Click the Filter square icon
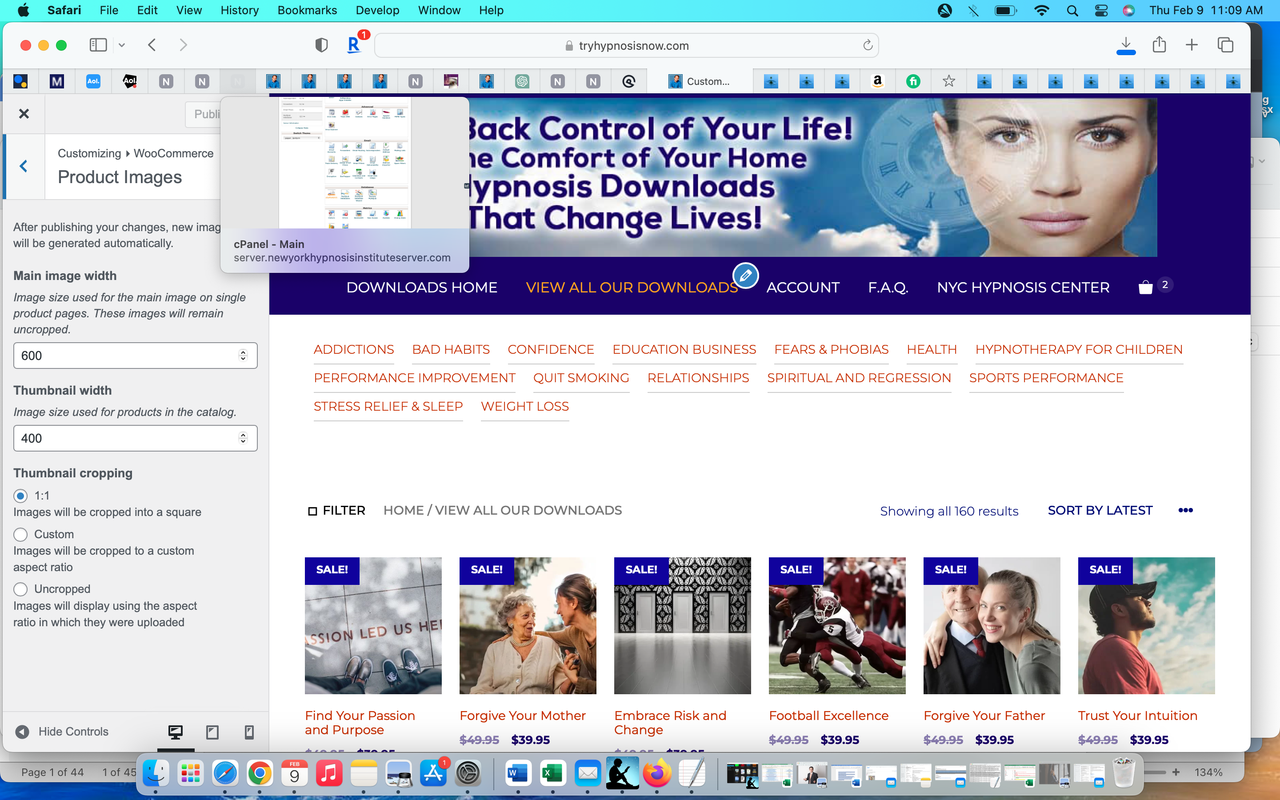The image size is (1280, 800). click(x=313, y=511)
